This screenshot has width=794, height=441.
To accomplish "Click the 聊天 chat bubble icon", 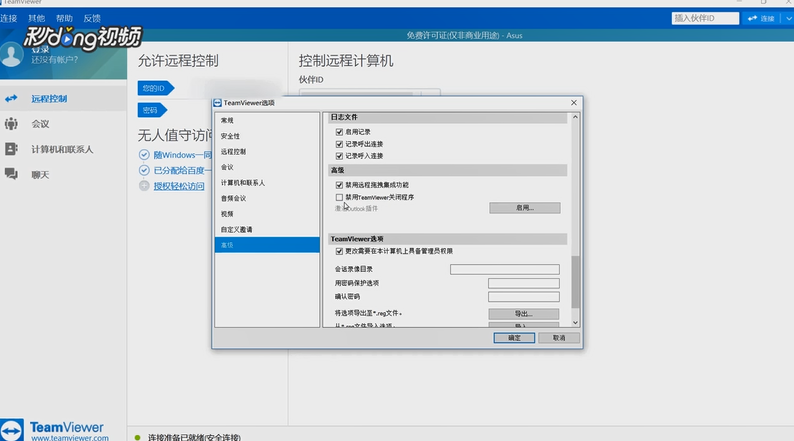I will (11, 174).
